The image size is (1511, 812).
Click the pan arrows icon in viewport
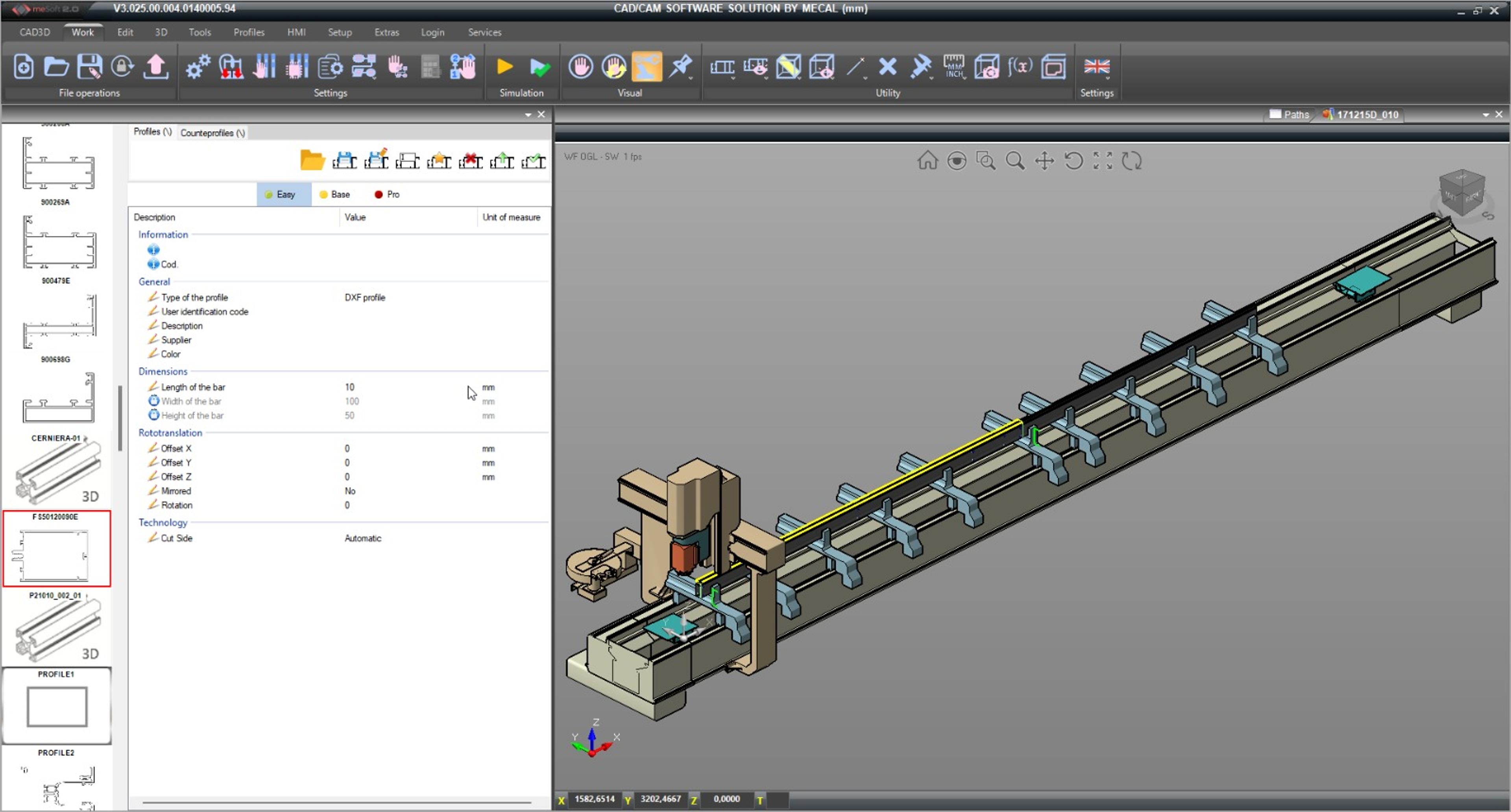point(1044,161)
